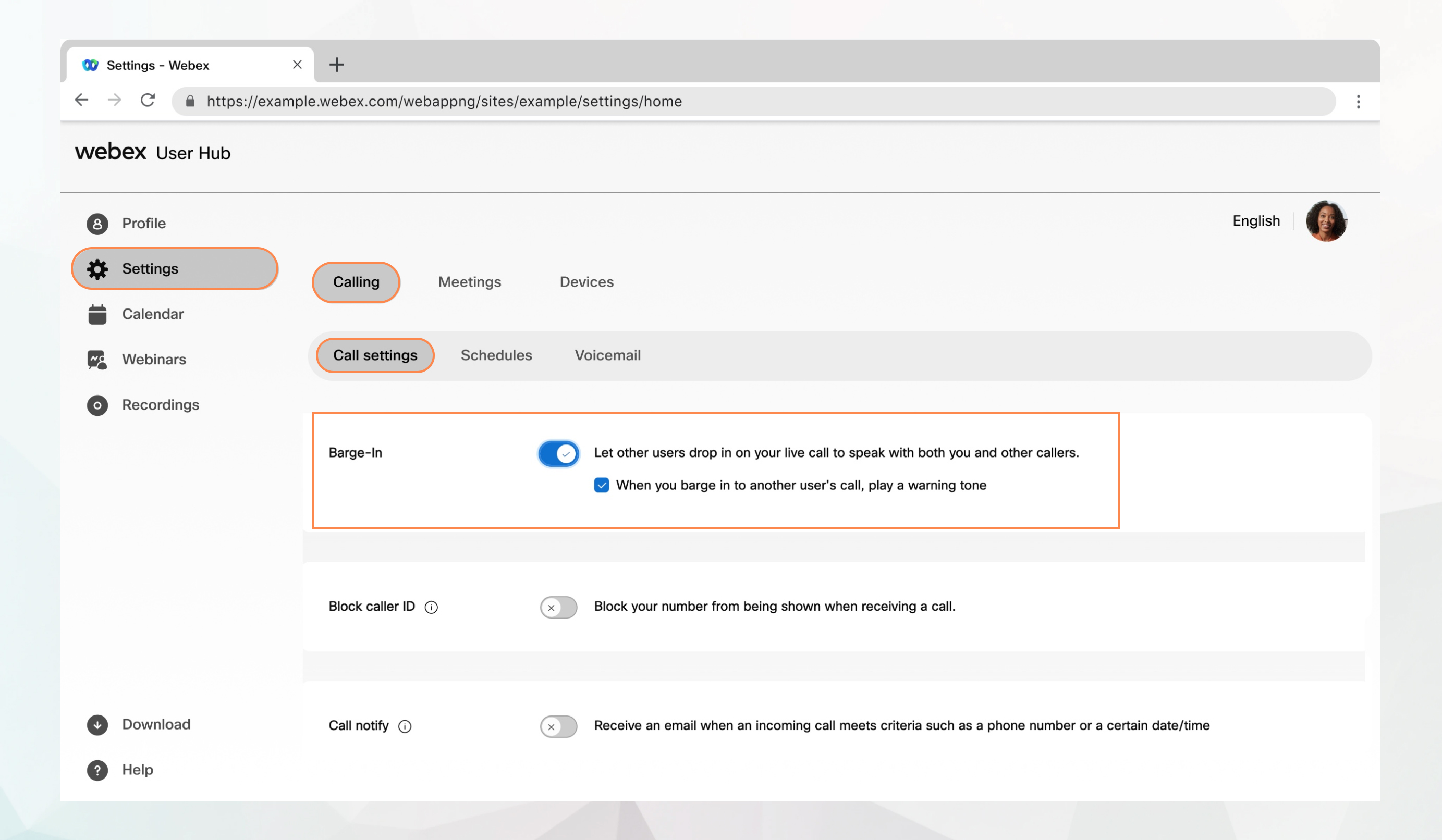Click the Recordings icon in sidebar
The height and width of the screenshot is (840, 1442).
pyautogui.click(x=97, y=404)
